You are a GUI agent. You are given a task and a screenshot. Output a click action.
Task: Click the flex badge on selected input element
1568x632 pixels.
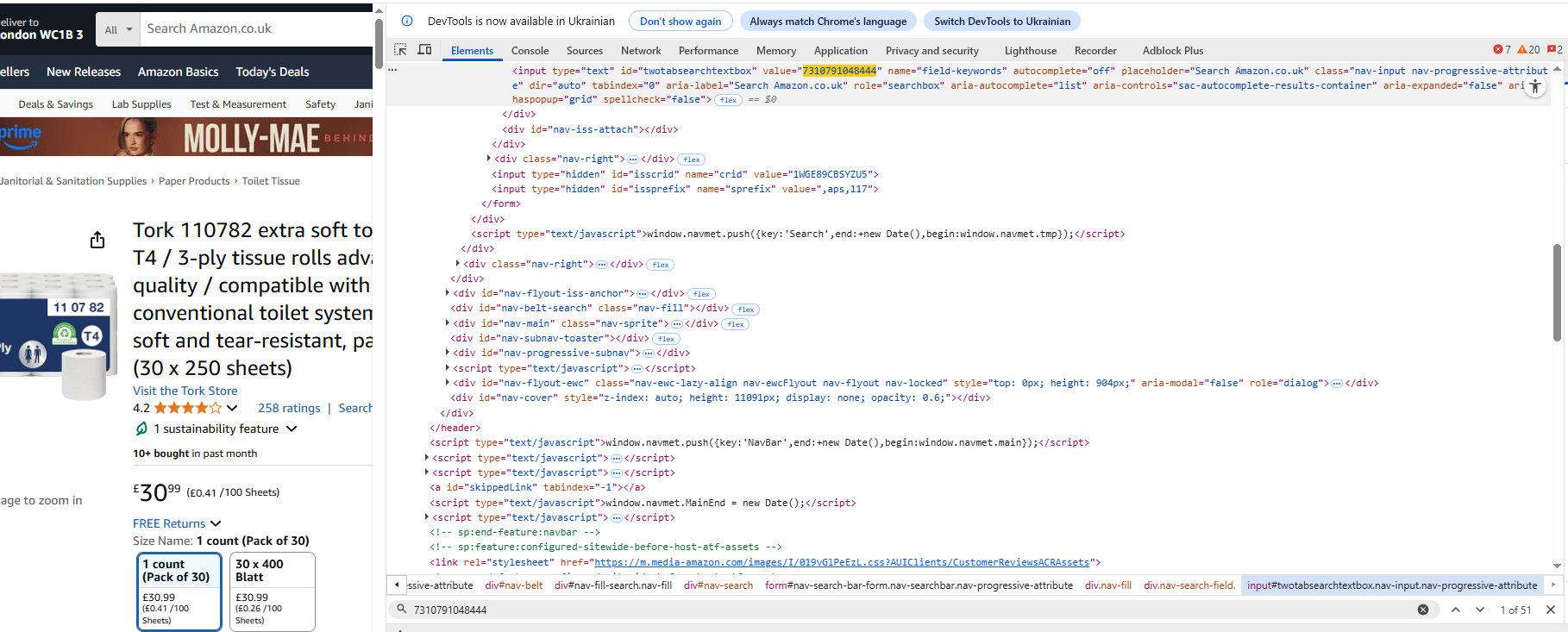pos(728,100)
